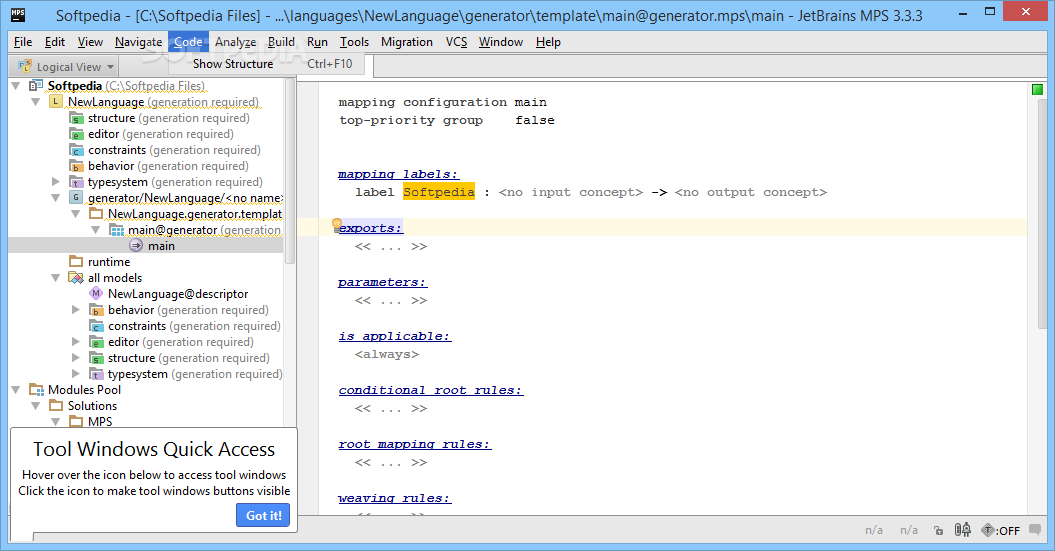Image resolution: width=1055 pixels, height=551 pixels.
Task: Click the Solutions folder icon
Action: (x=56, y=406)
